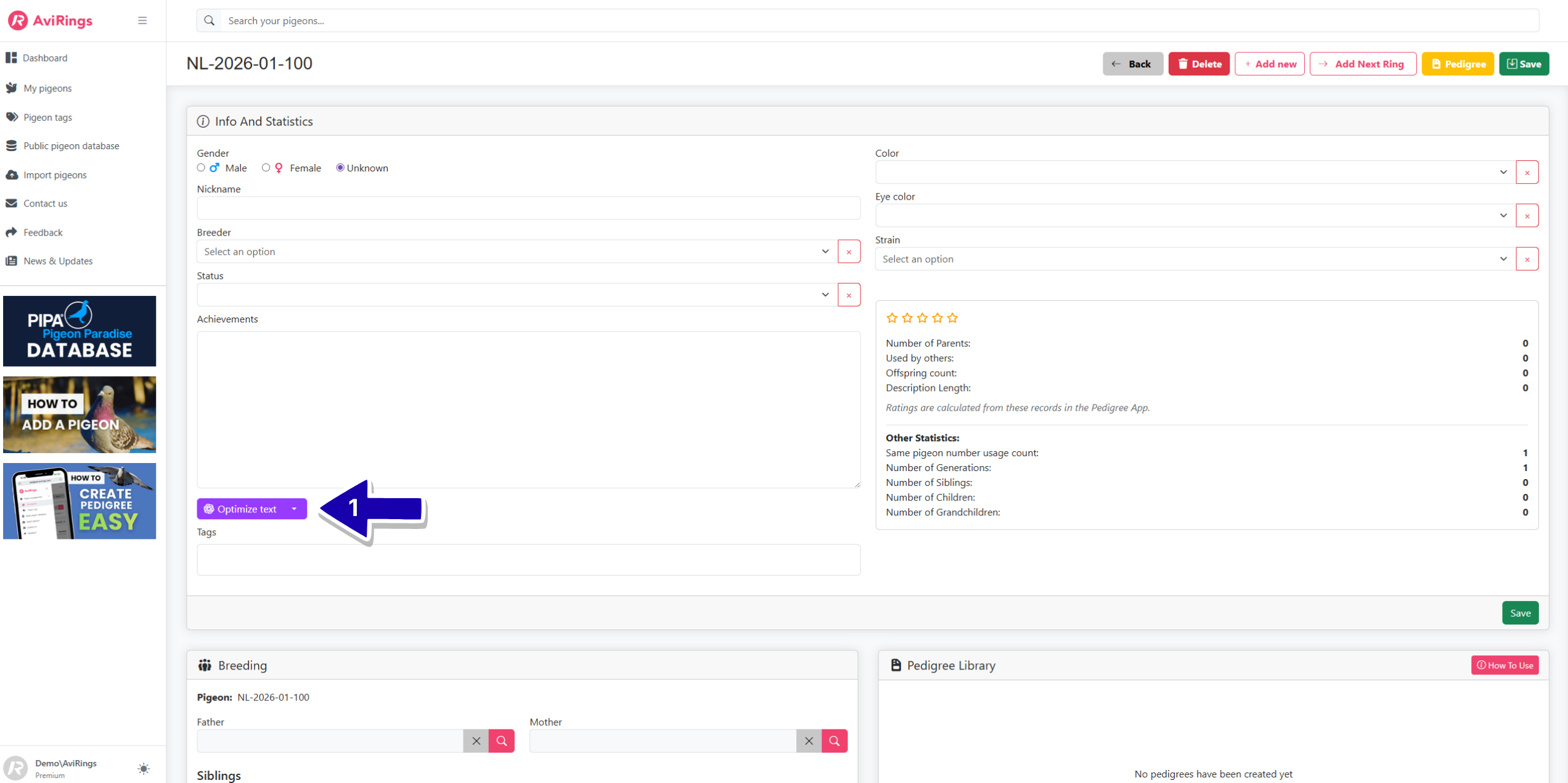
Task: Go to Public pigeon database menu item
Action: 71,146
